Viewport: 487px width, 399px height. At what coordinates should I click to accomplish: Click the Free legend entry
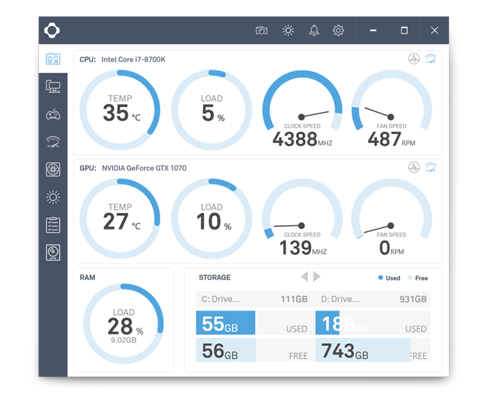(x=418, y=278)
